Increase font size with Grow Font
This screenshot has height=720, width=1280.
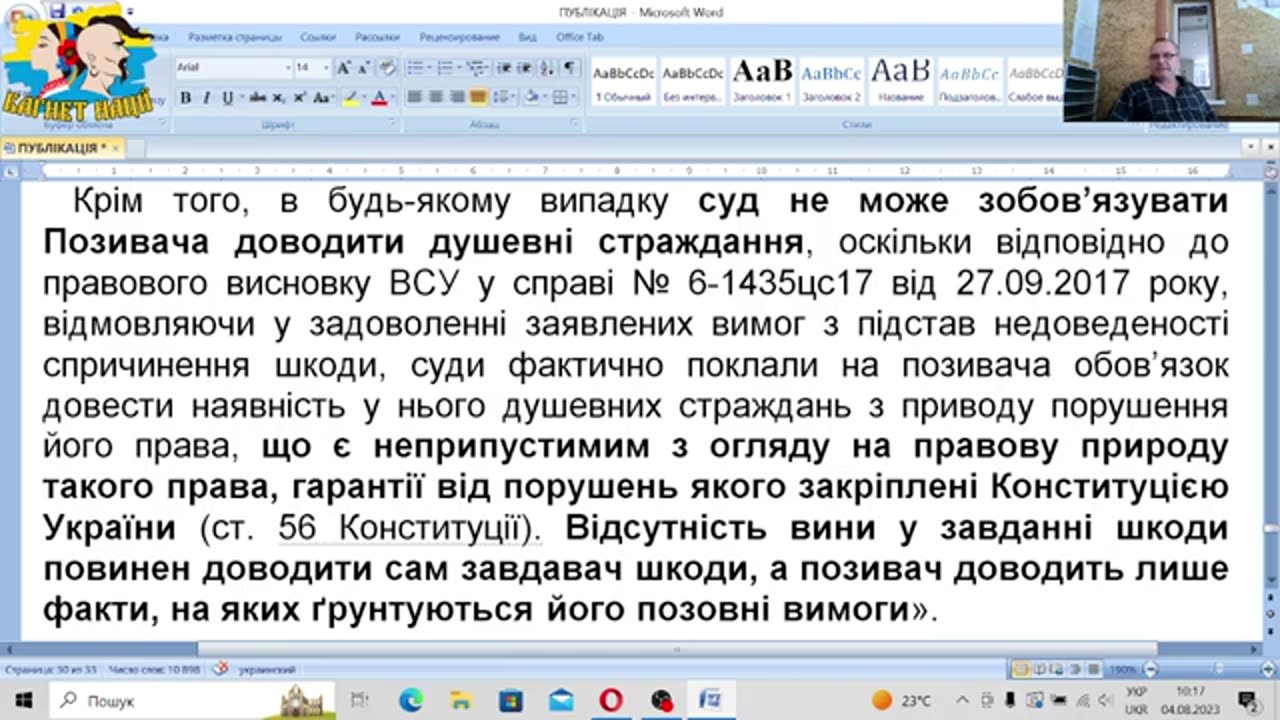point(342,68)
